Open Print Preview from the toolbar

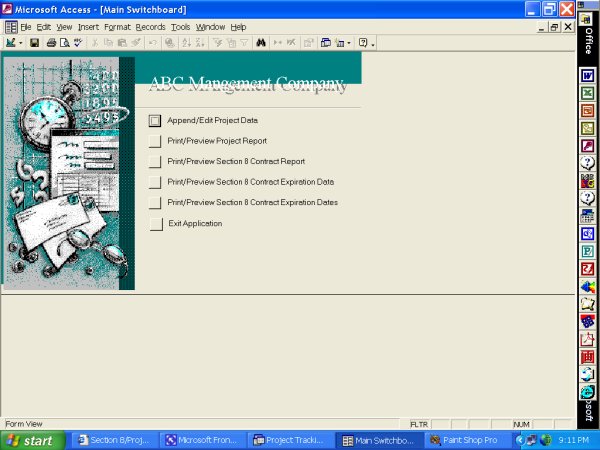pos(64,44)
